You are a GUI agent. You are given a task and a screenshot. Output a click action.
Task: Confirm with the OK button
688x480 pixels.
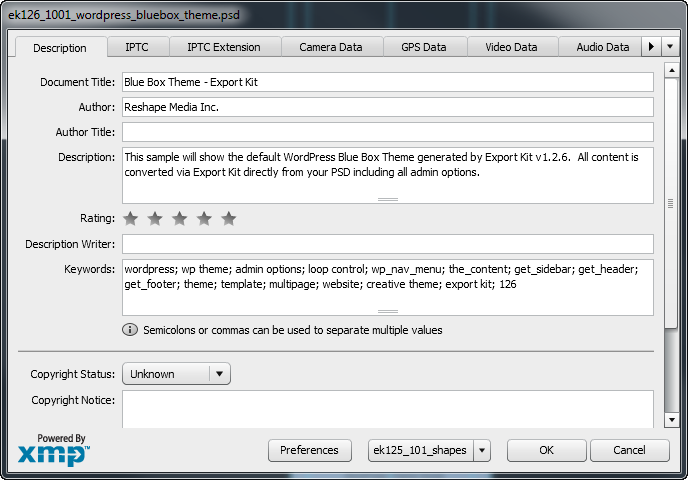coord(546,450)
